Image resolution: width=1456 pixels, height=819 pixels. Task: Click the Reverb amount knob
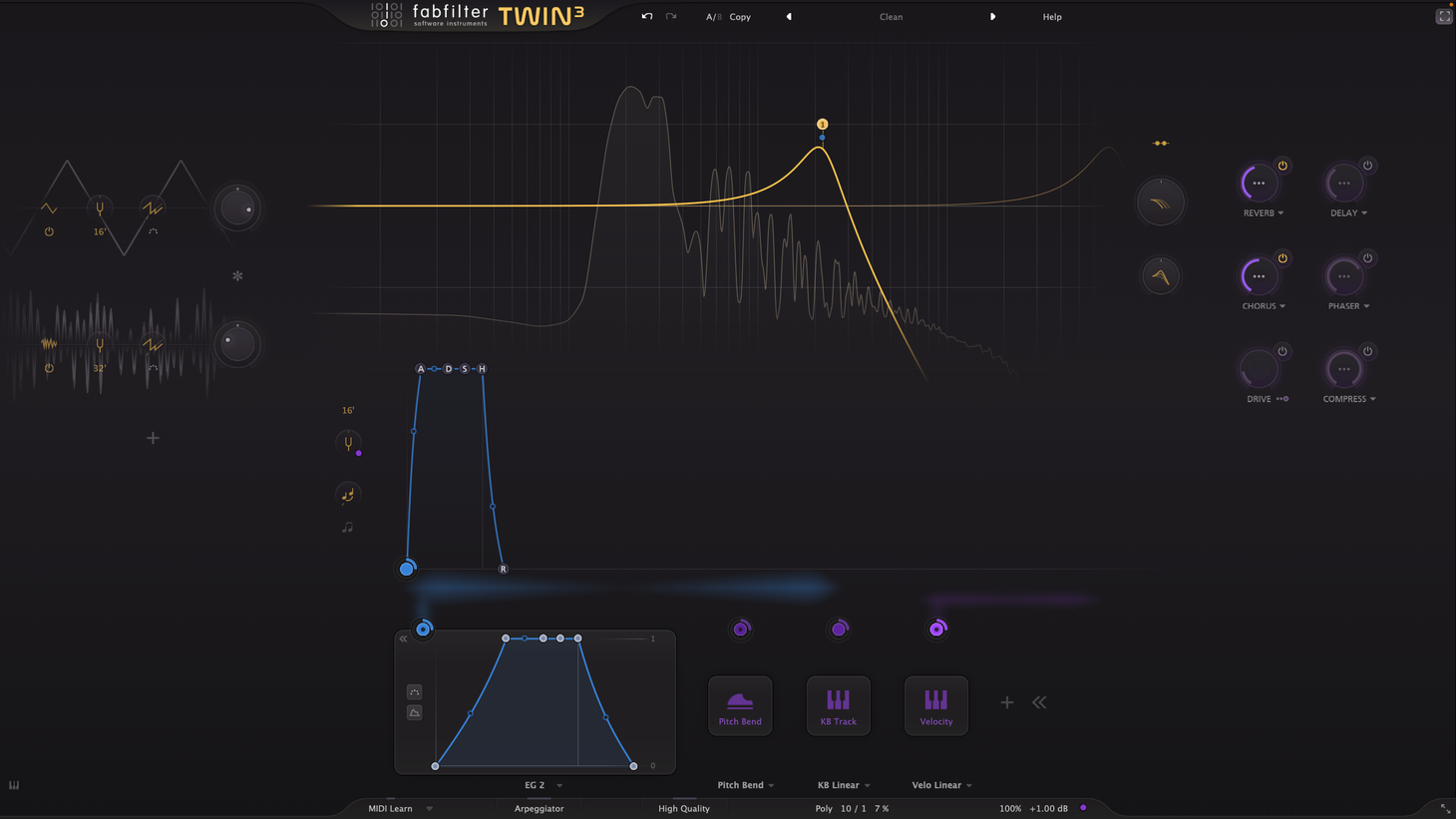click(1259, 184)
